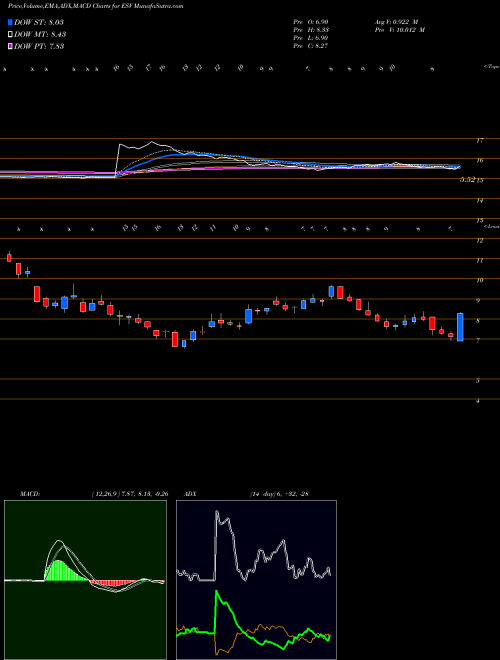The width and height of the screenshot is (500, 660).
Task: Click the price axis label 10
Action: (x=479, y=280)
